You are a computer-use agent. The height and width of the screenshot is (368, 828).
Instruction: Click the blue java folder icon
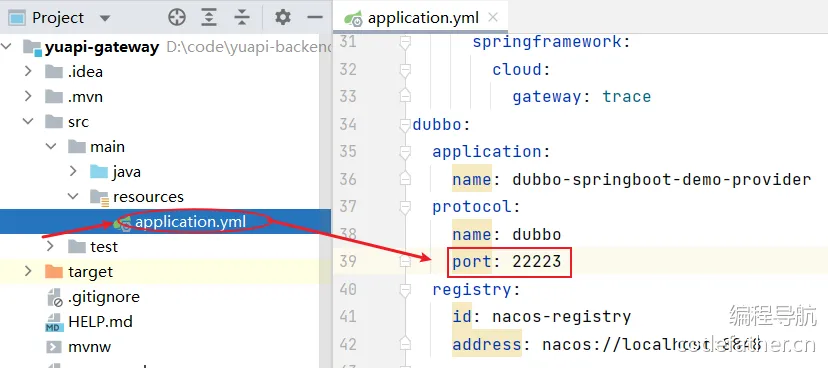point(99,172)
